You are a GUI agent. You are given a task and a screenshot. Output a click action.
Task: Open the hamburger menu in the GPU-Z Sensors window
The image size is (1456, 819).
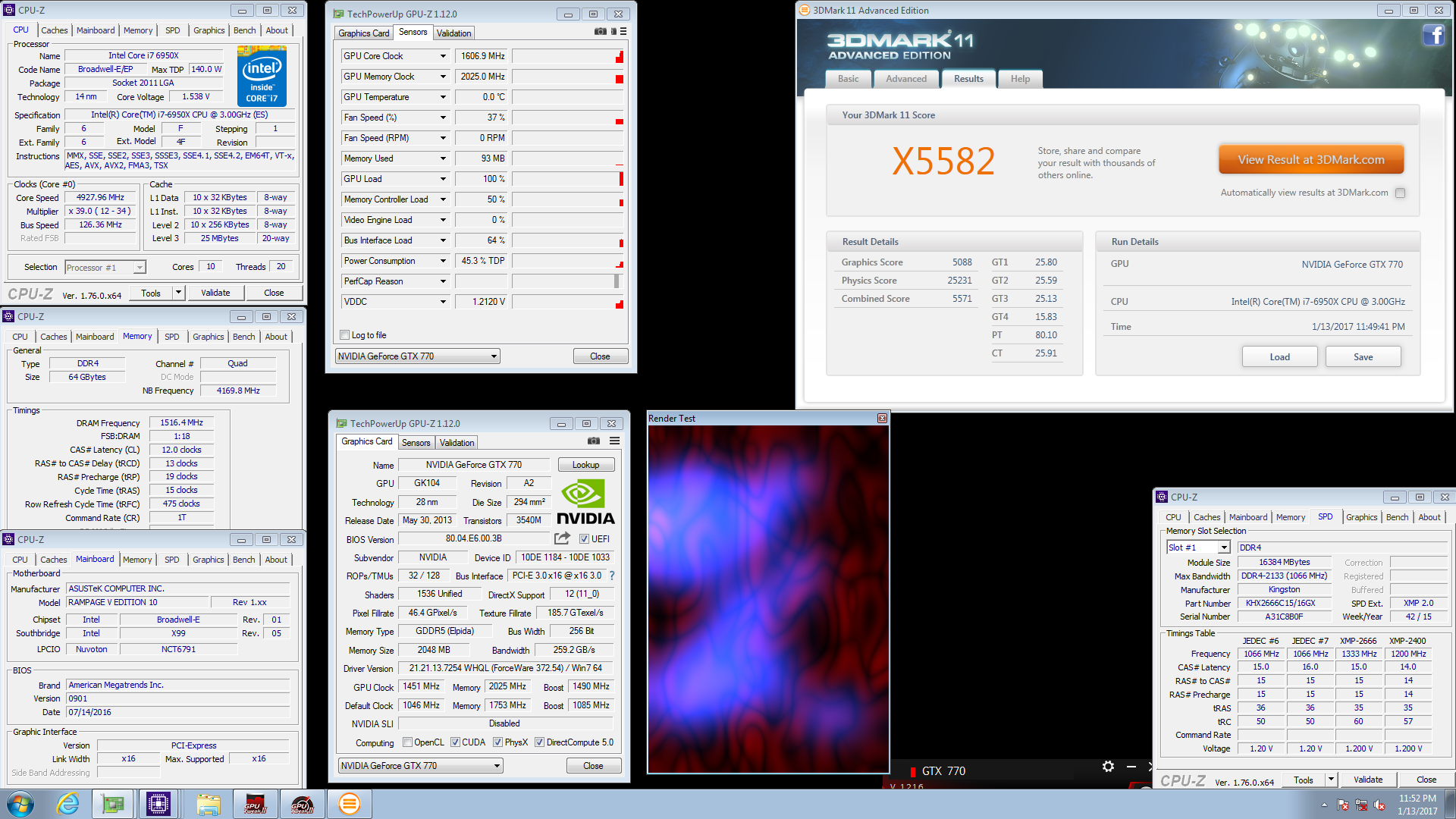623,31
